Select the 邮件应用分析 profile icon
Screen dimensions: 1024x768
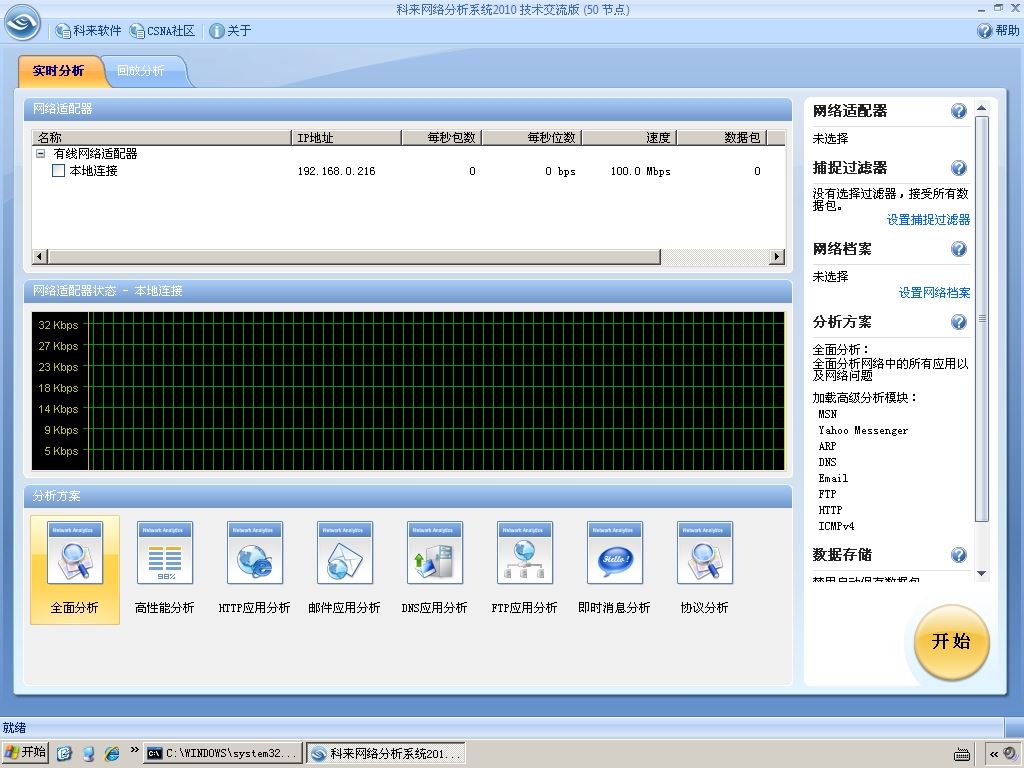[x=345, y=569]
